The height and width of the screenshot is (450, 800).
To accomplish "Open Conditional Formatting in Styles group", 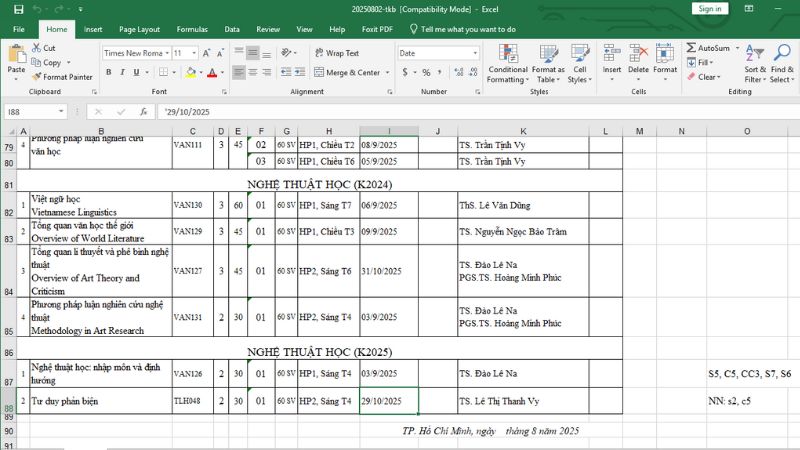I will 507,62.
